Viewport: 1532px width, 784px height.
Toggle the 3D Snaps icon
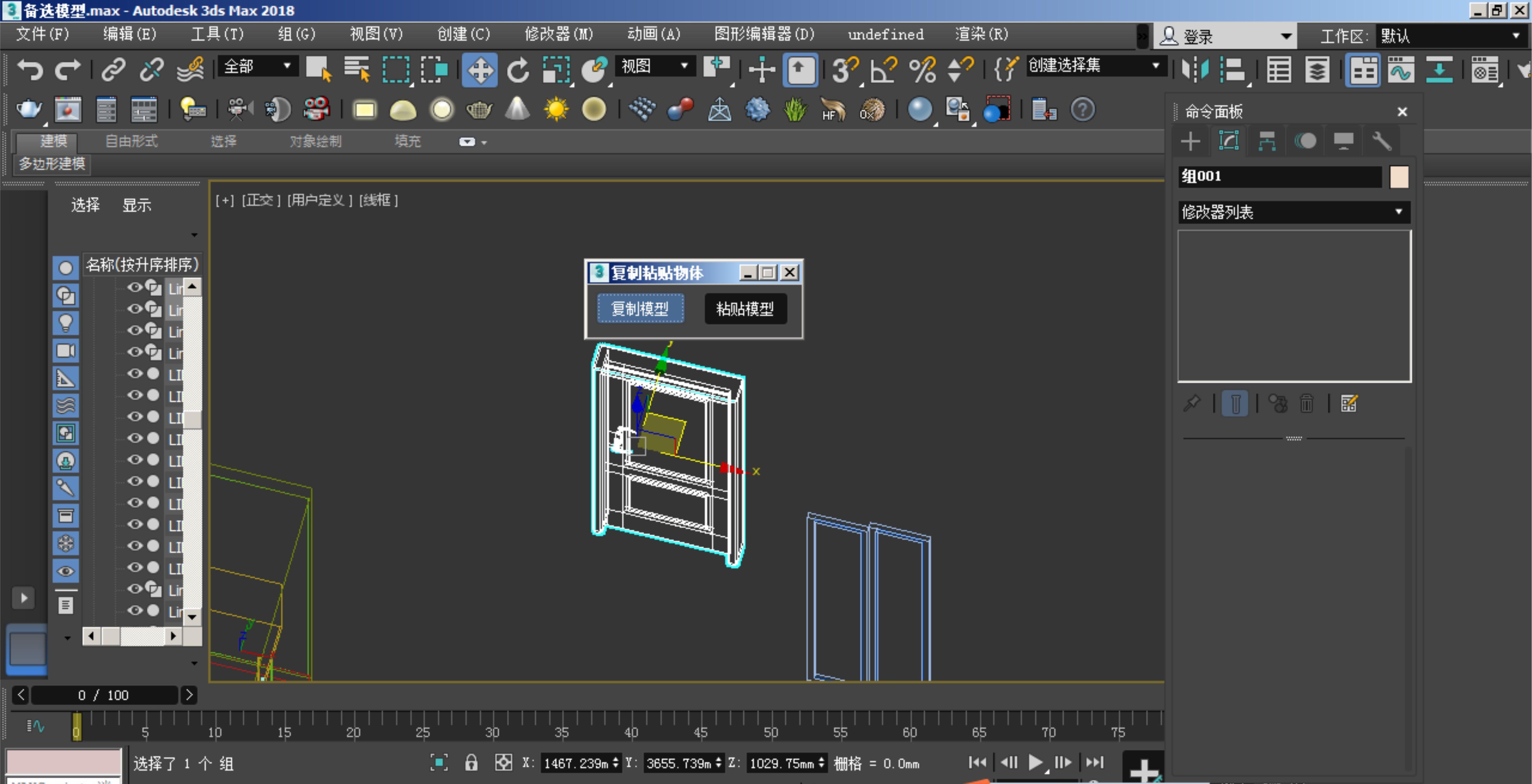845,70
